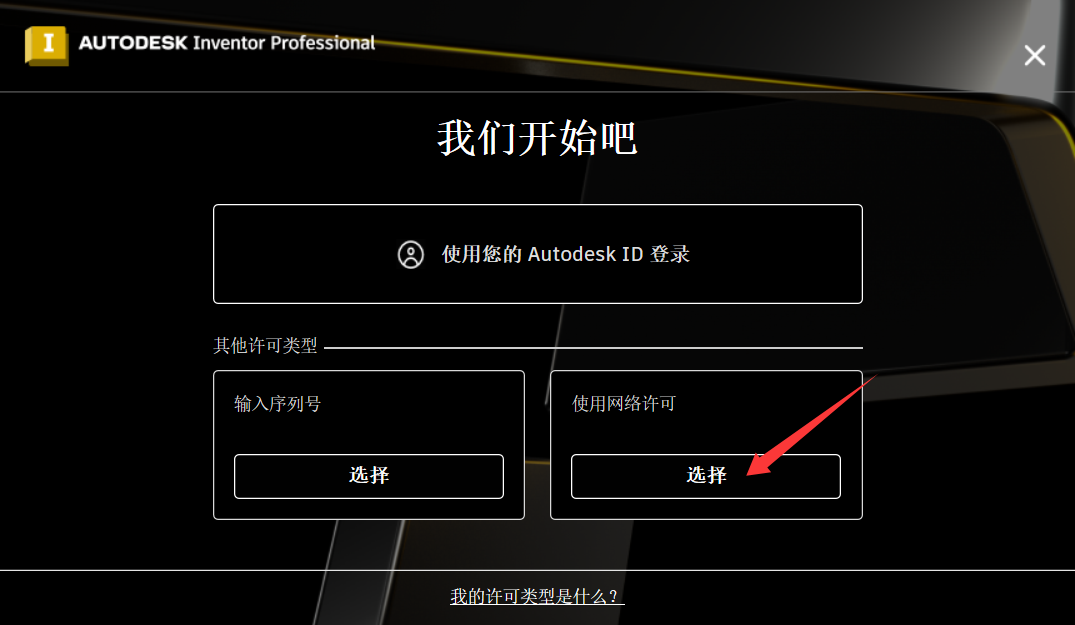The image size is (1075, 625).
Task: Click the 我们开始吧 heading text
Action: (538, 138)
